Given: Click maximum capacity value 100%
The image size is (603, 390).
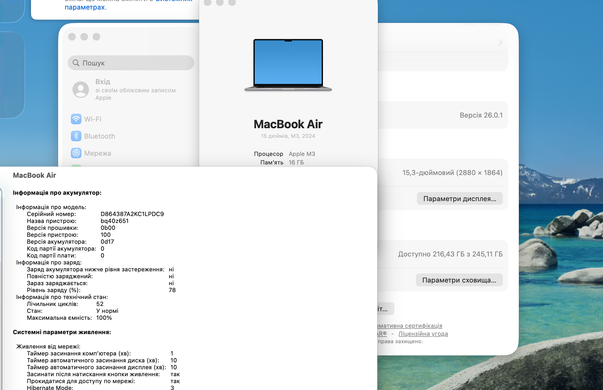Looking at the screenshot, I should pyautogui.click(x=104, y=318).
